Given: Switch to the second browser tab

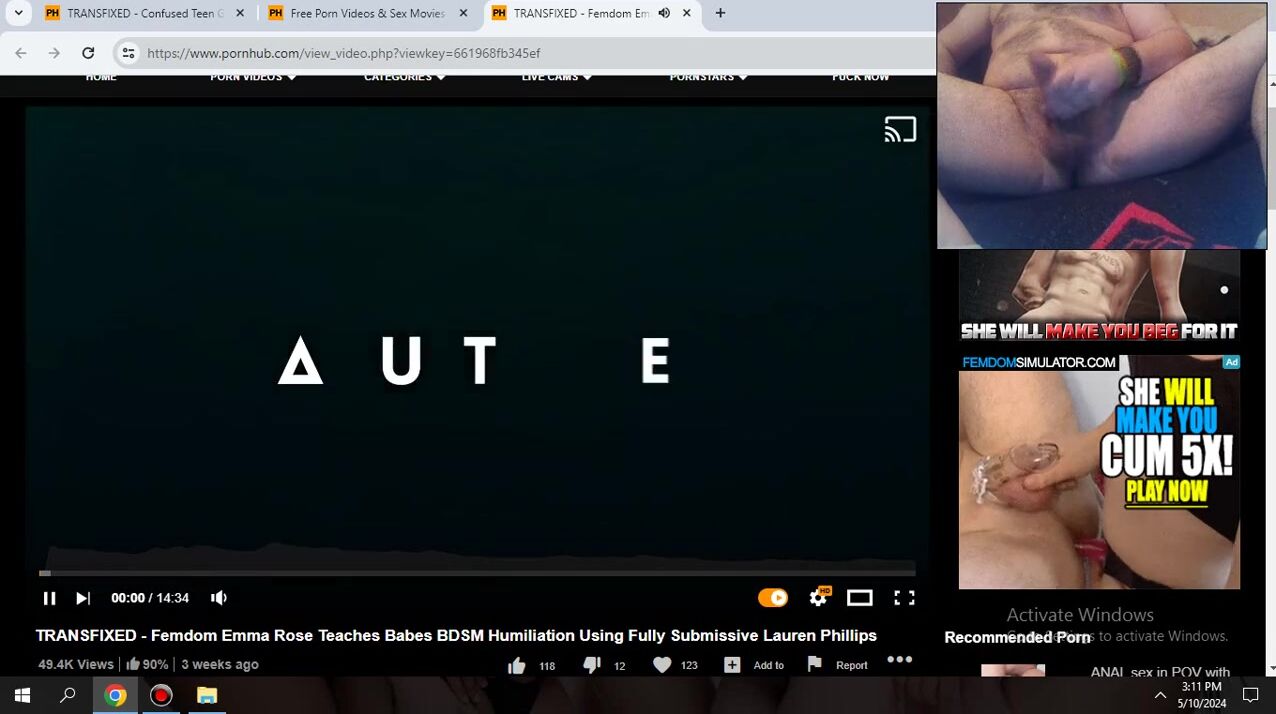Looking at the screenshot, I should tap(365, 13).
